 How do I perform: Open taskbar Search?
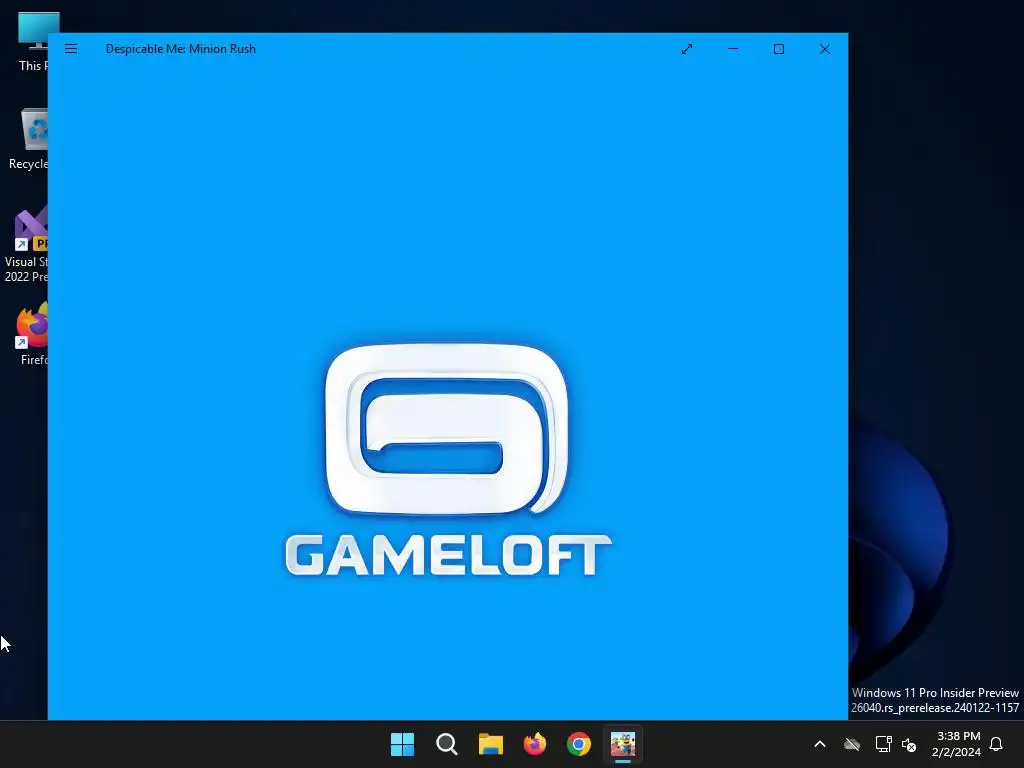pyautogui.click(x=447, y=744)
